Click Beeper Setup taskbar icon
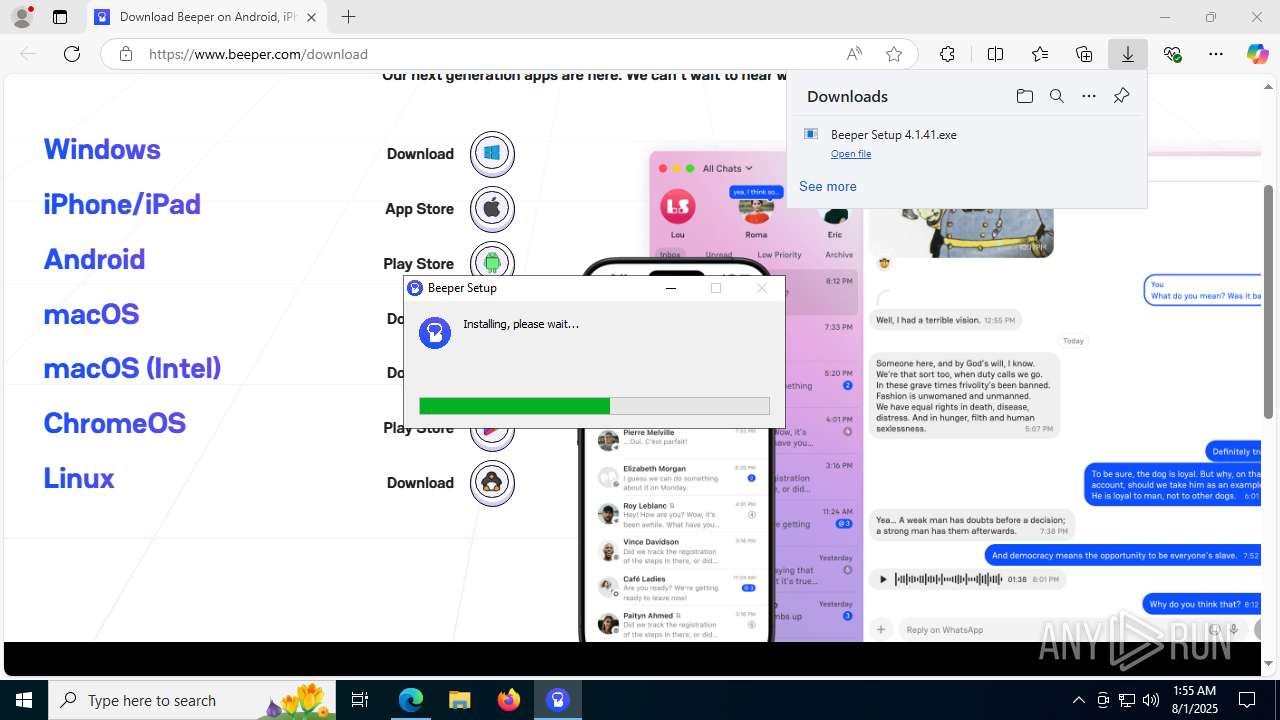Viewport: 1280px width, 720px height. (x=558, y=700)
